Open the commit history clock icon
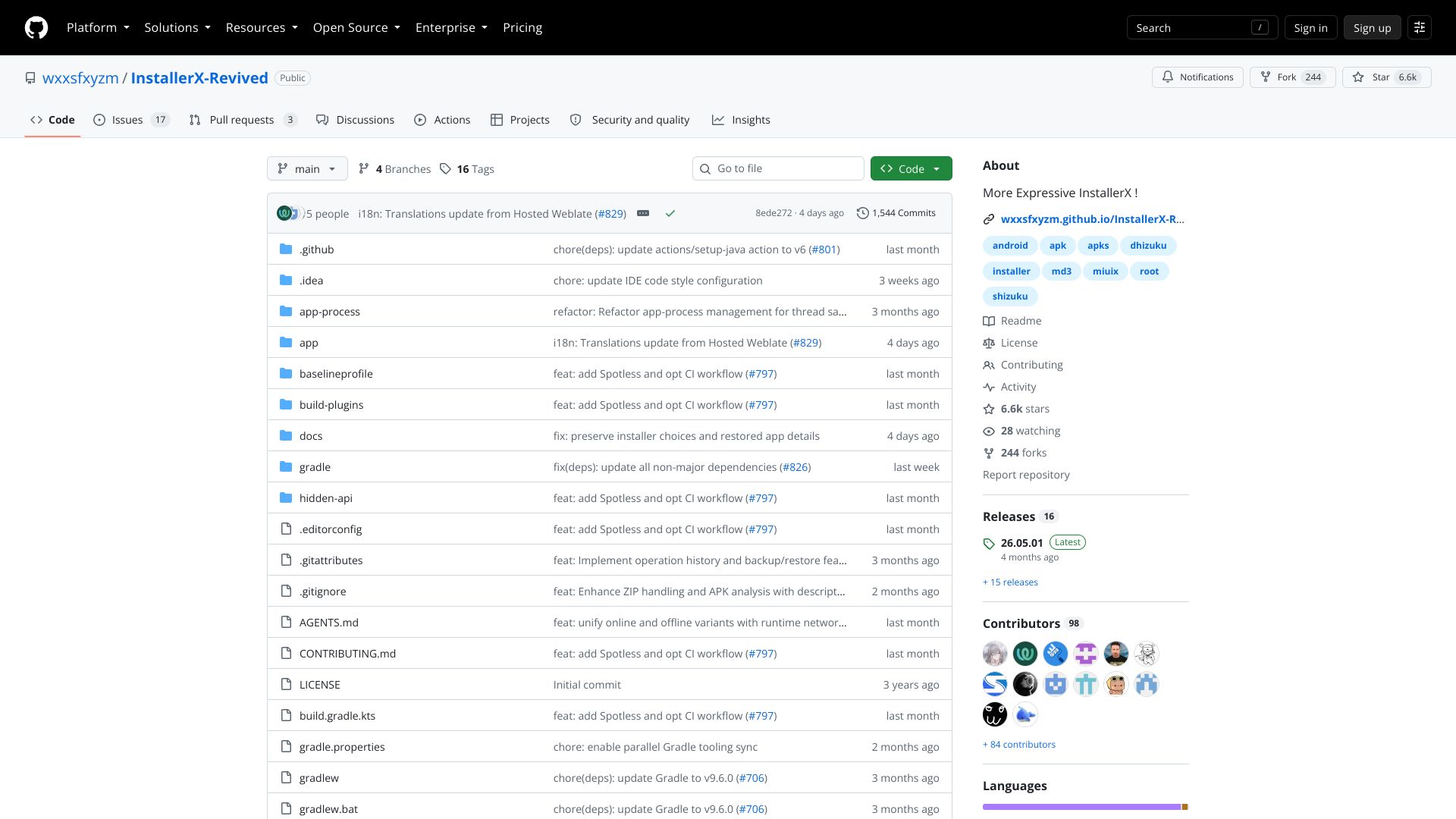 [863, 214]
